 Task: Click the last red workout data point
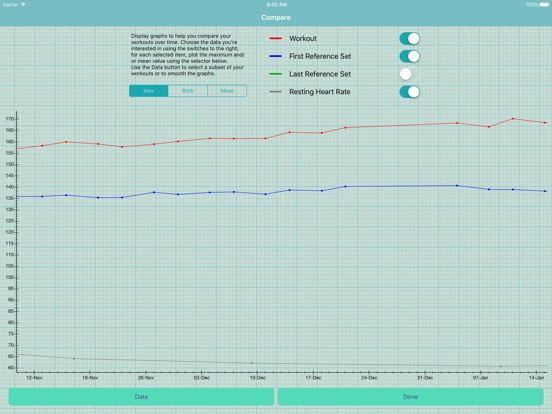545,123
